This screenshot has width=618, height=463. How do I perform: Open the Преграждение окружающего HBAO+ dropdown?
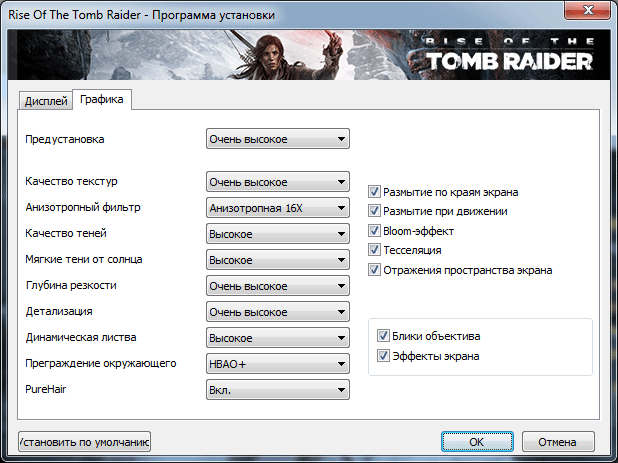click(277, 364)
